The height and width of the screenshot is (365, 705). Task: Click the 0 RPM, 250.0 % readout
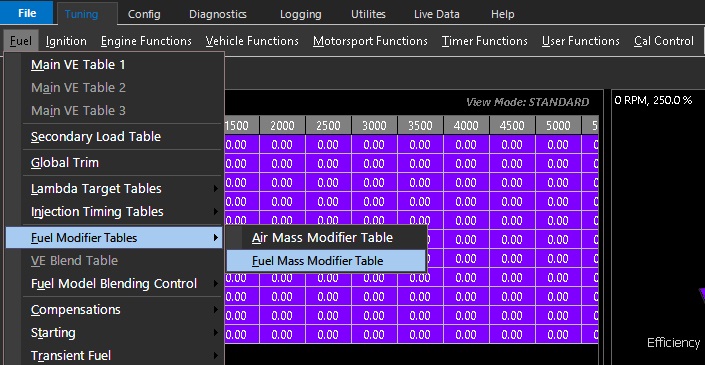[653, 100]
